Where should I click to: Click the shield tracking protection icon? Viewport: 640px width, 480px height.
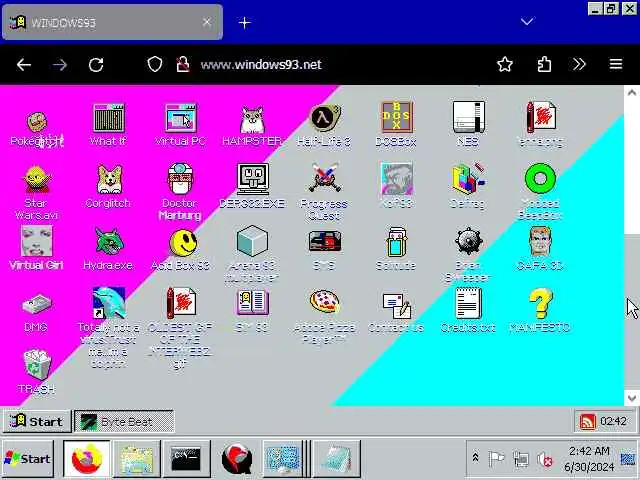coord(155,64)
